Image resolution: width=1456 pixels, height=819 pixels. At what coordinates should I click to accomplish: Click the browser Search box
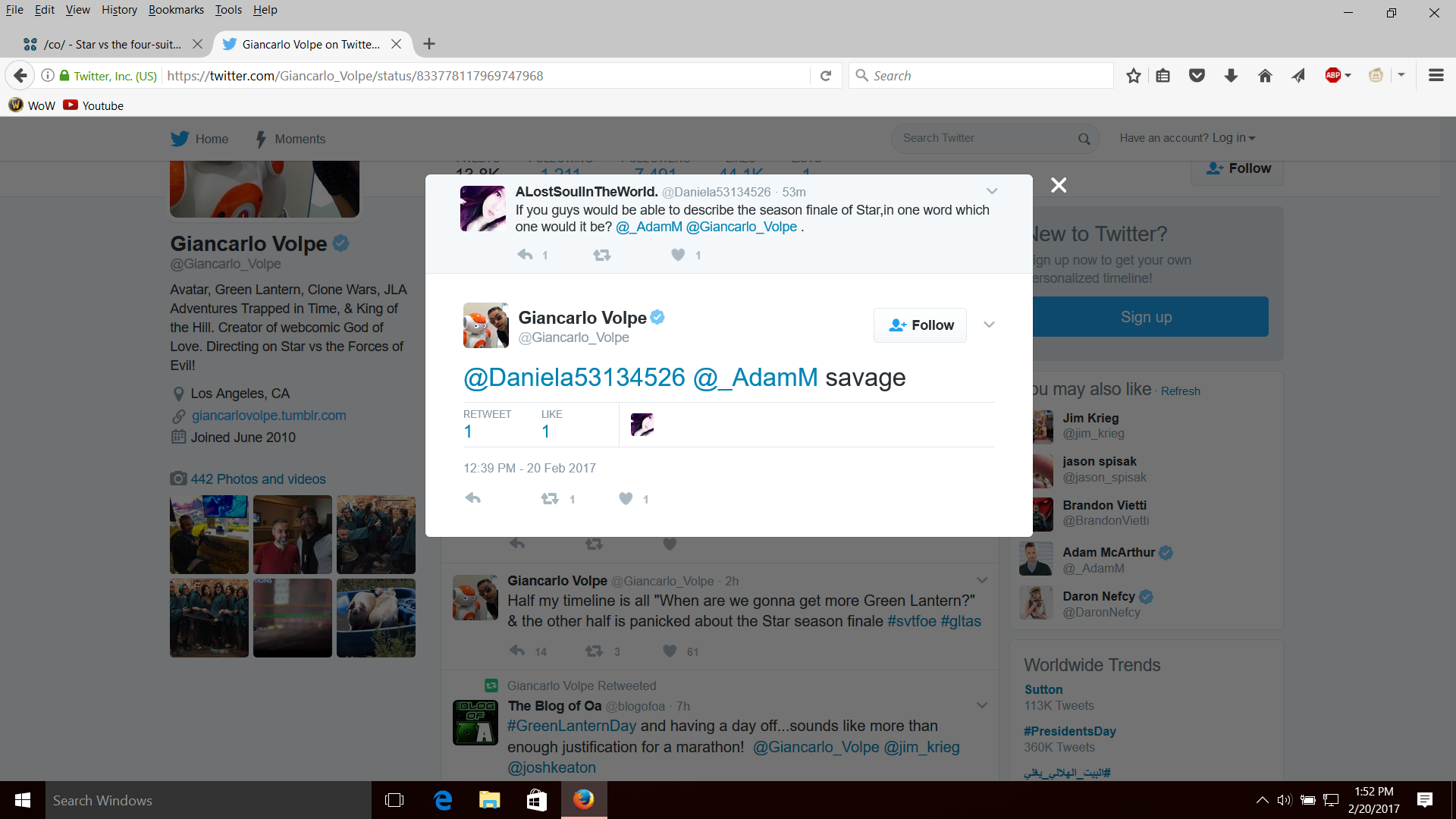pos(981,75)
